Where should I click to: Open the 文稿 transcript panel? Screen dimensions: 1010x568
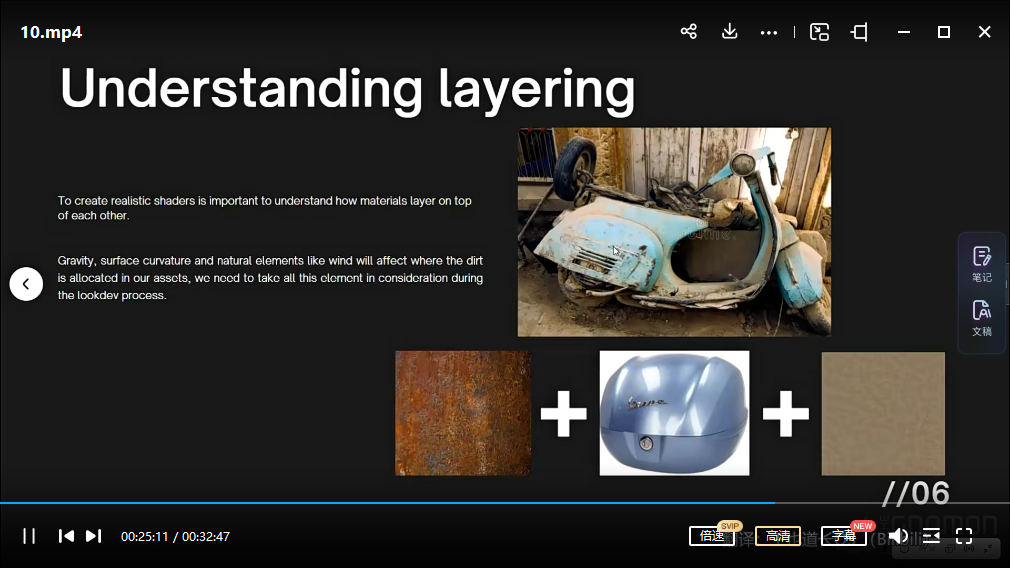tap(982, 318)
